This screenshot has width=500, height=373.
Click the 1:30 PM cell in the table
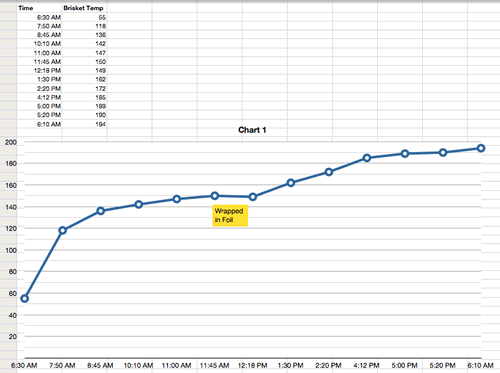pos(39,79)
